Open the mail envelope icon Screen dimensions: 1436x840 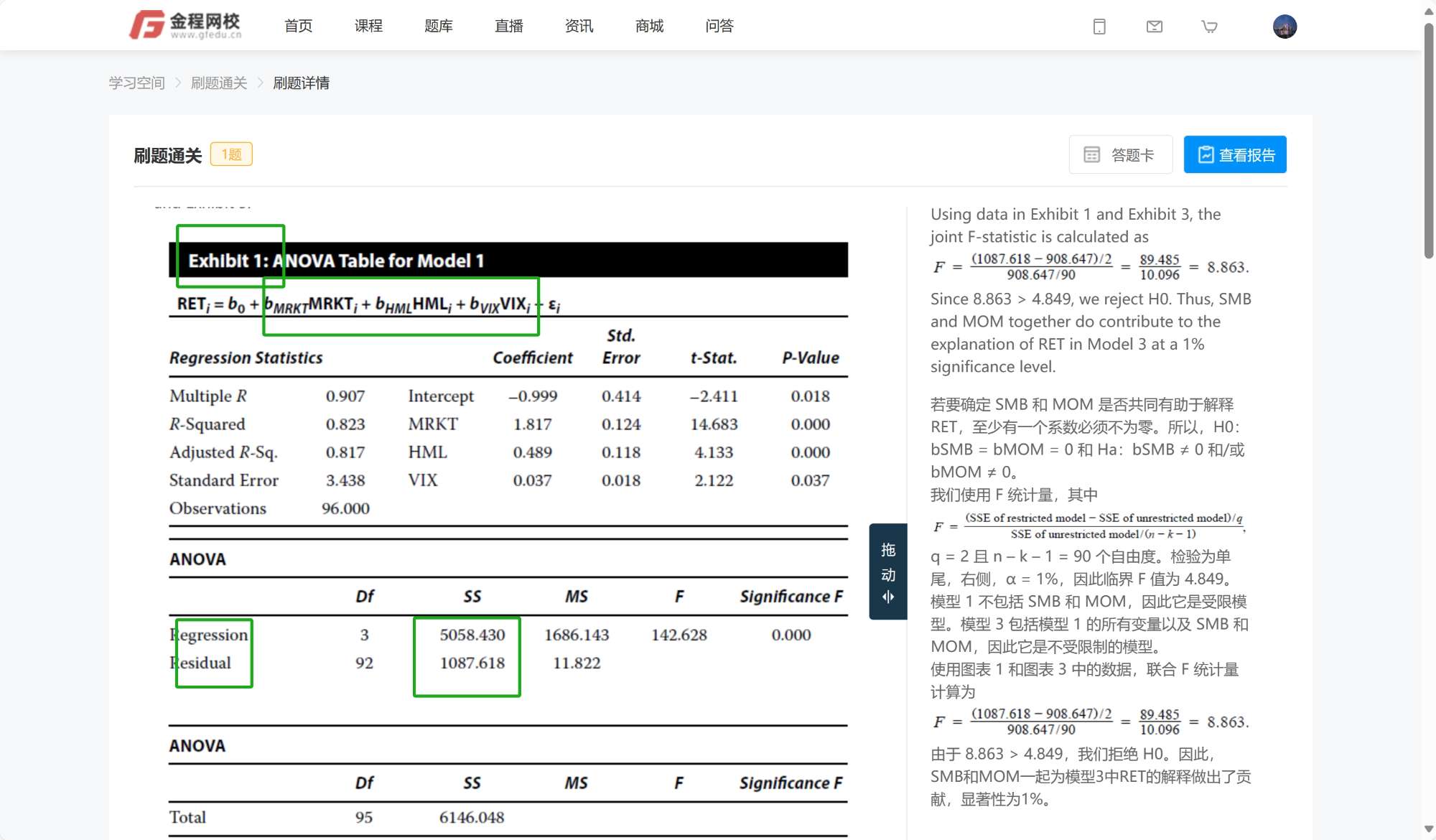point(1154,27)
